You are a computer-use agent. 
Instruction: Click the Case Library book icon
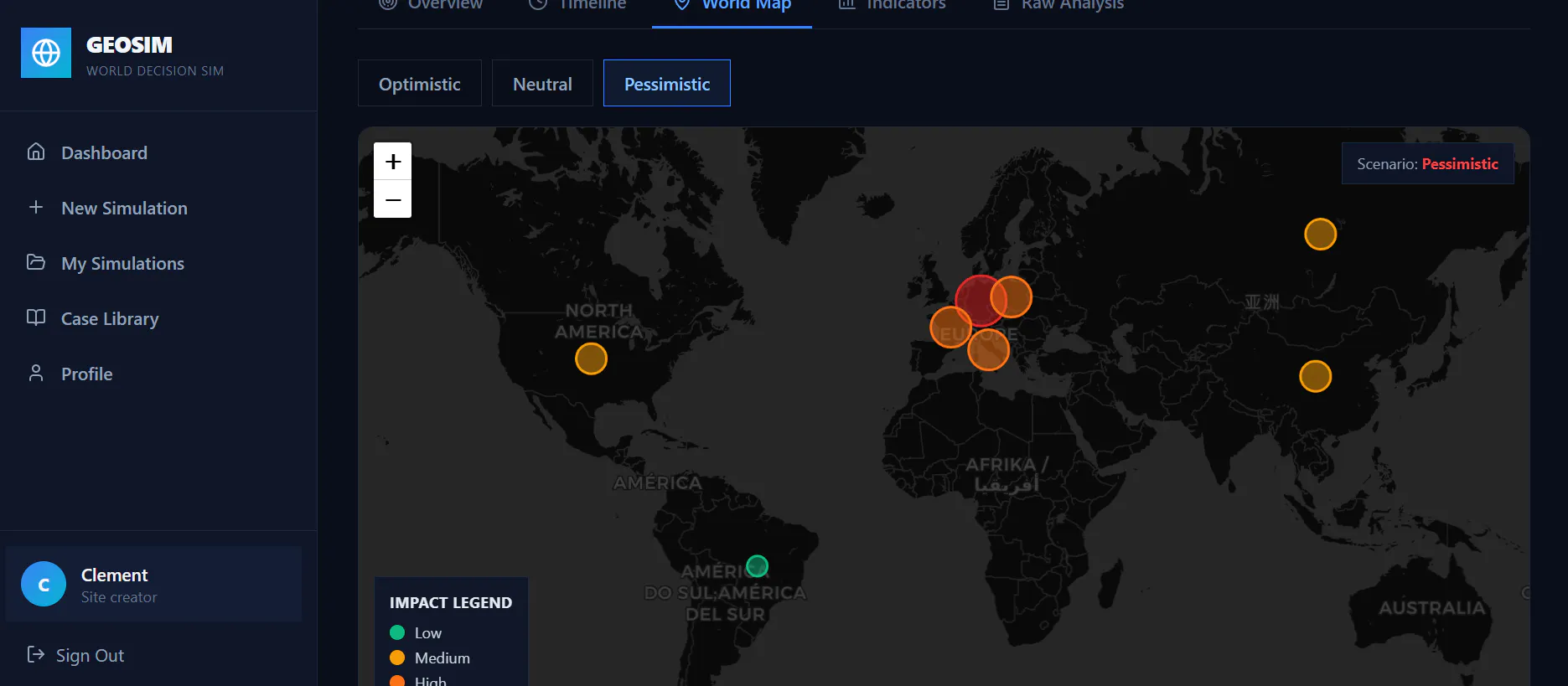tap(36, 317)
